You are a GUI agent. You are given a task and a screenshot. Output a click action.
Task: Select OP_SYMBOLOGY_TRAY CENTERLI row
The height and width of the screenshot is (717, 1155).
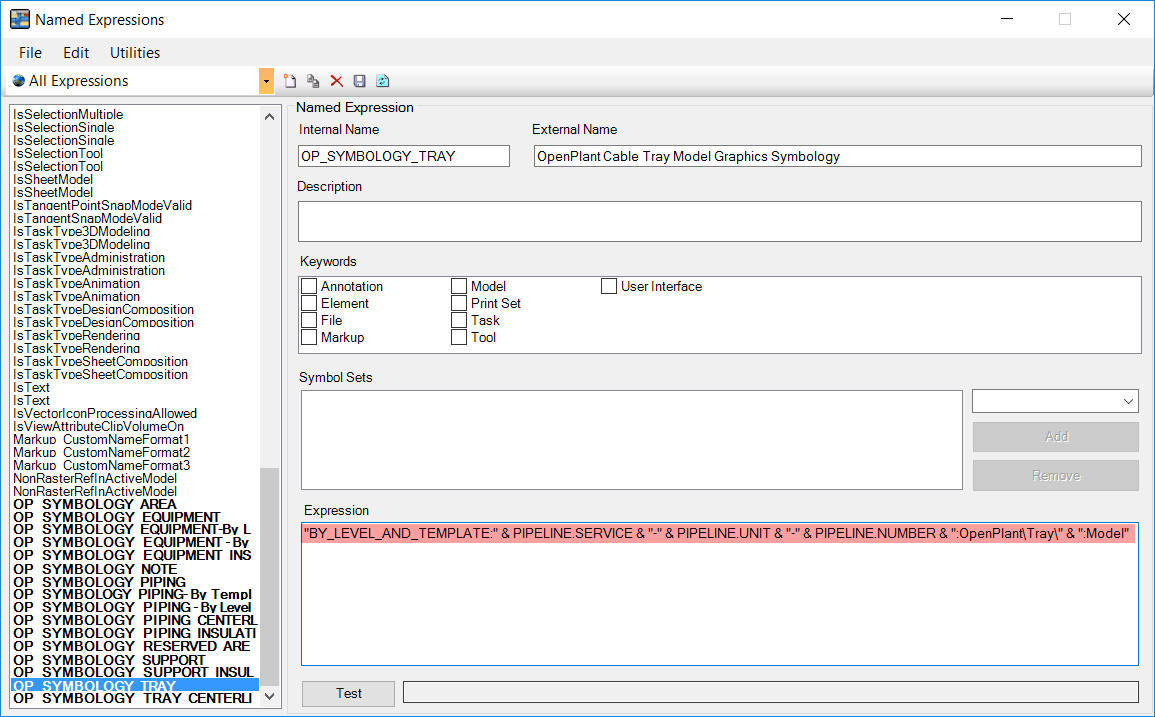(x=133, y=698)
